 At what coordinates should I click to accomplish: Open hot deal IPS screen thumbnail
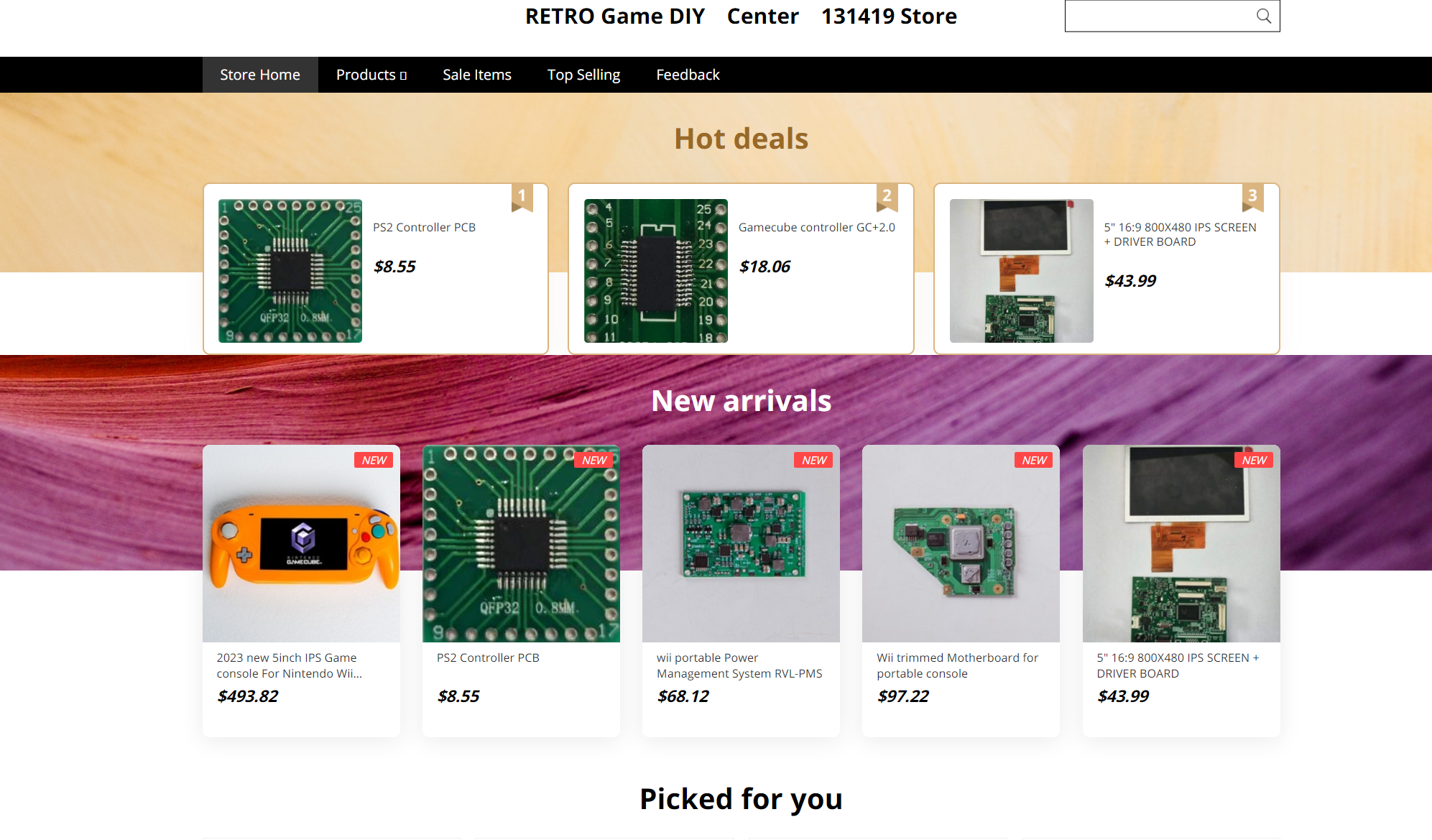(x=1022, y=271)
